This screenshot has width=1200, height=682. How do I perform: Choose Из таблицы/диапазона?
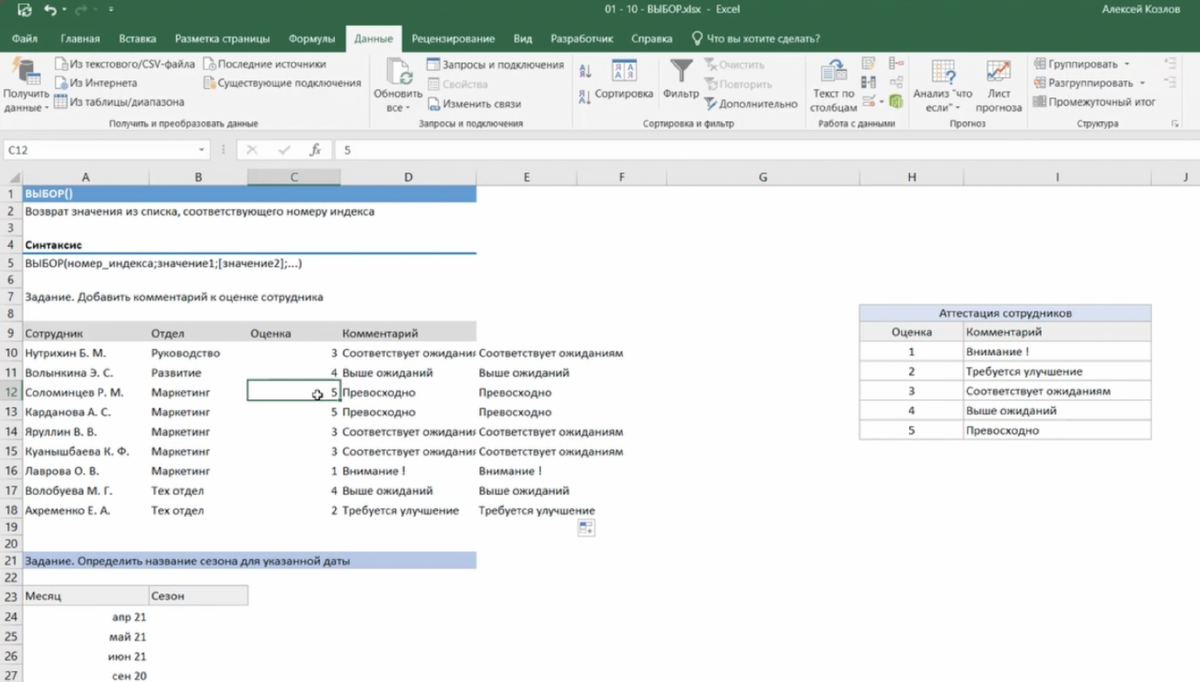click(x=119, y=102)
